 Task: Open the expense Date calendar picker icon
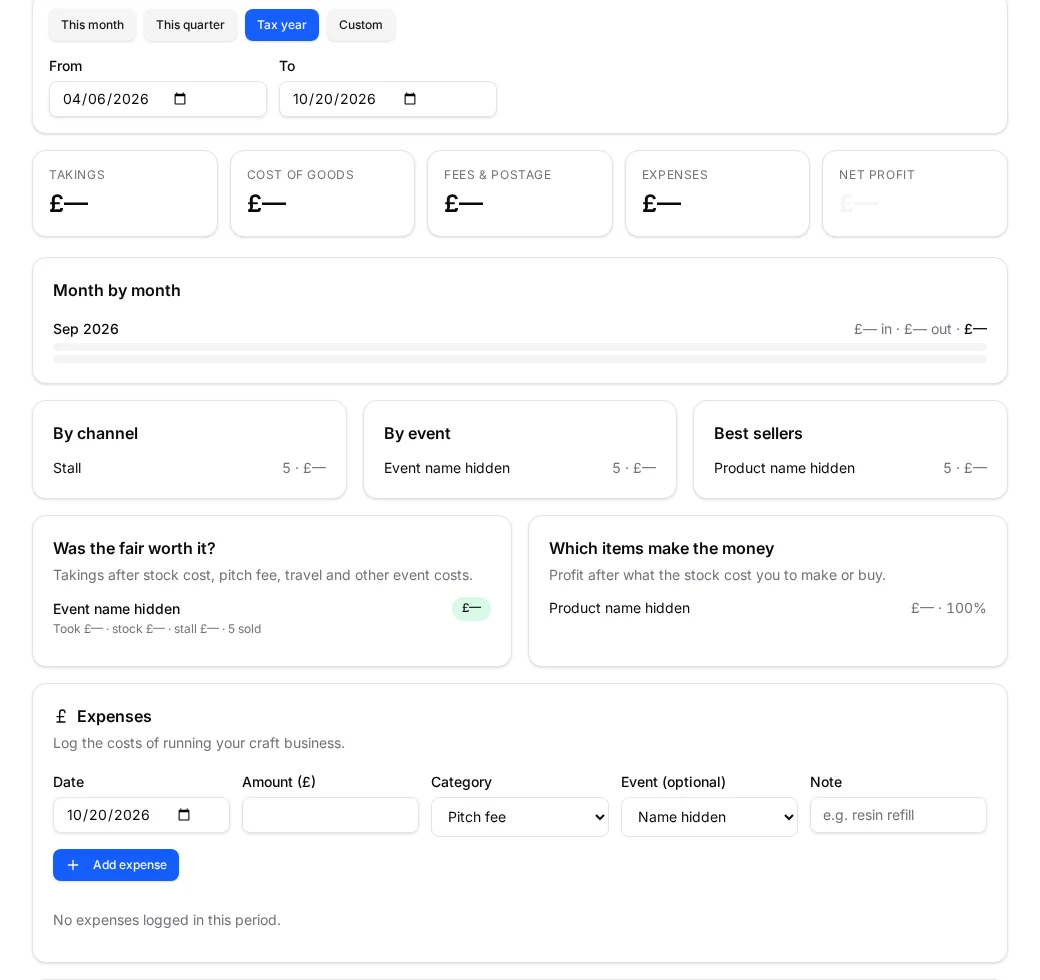pyautogui.click(x=184, y=815)
